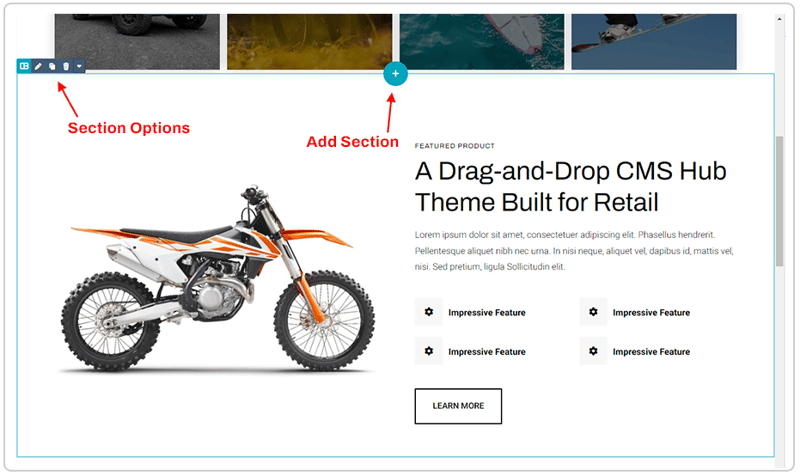Viewport: 800px width, 475px height.
Task: Delete the section with trash icon
Action: pos(66,66)
